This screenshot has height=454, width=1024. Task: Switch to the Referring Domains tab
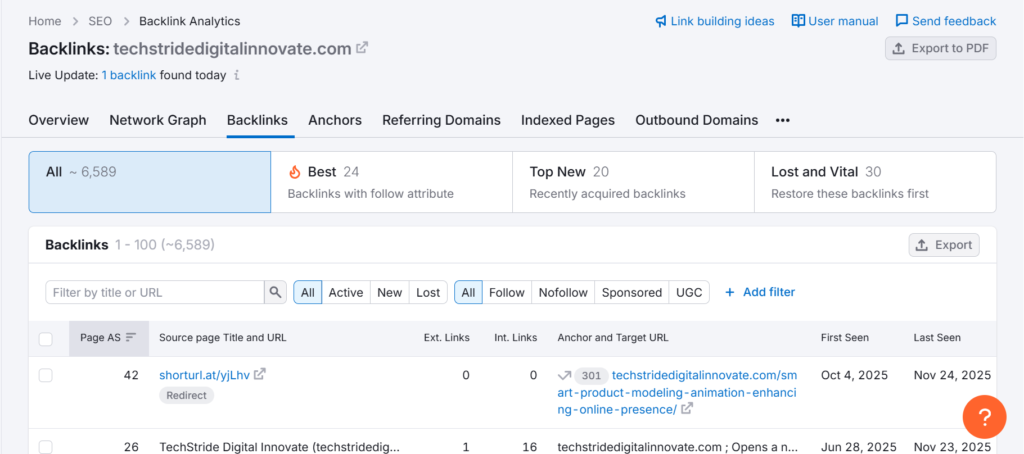pos(441,120)
